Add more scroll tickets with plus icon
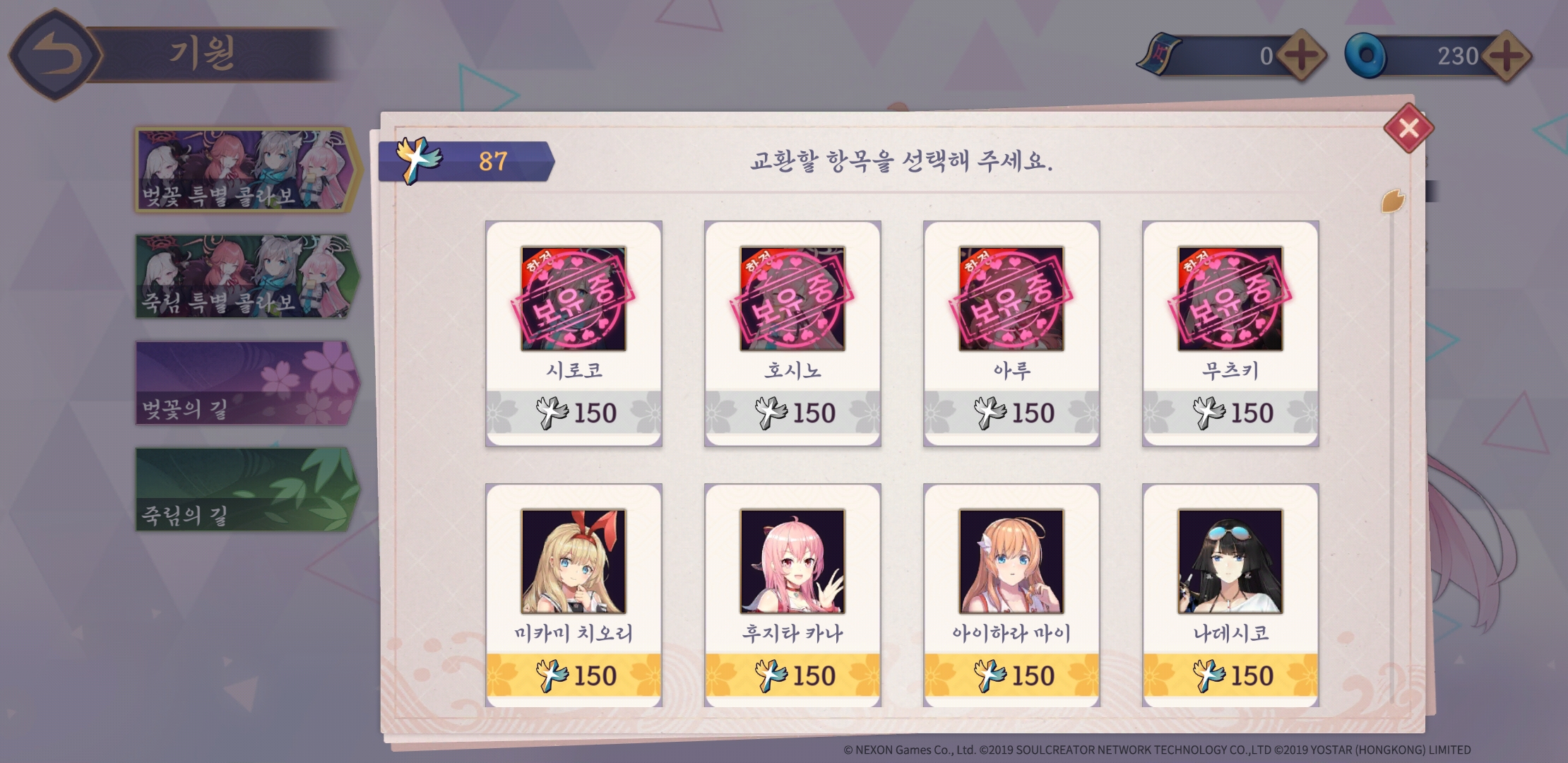1568x763 pixels. tap(1300, 56)
